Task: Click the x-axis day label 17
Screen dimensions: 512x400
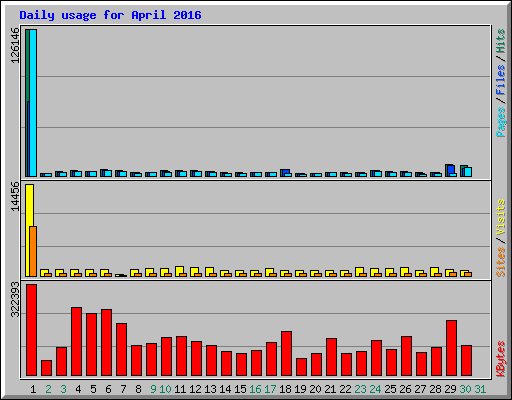Action: click(x=270, y=389)
